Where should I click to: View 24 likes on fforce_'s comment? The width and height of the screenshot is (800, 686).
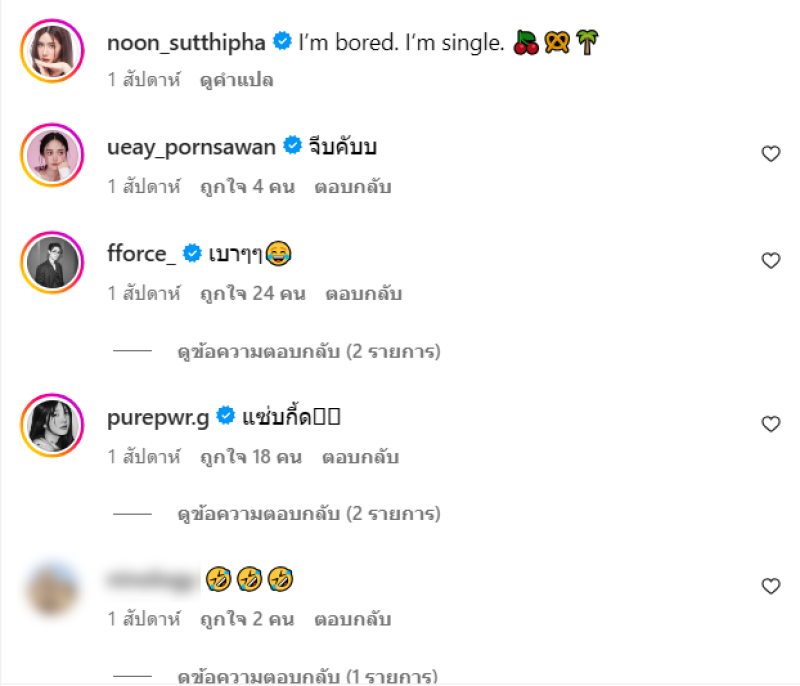[250, 294]
